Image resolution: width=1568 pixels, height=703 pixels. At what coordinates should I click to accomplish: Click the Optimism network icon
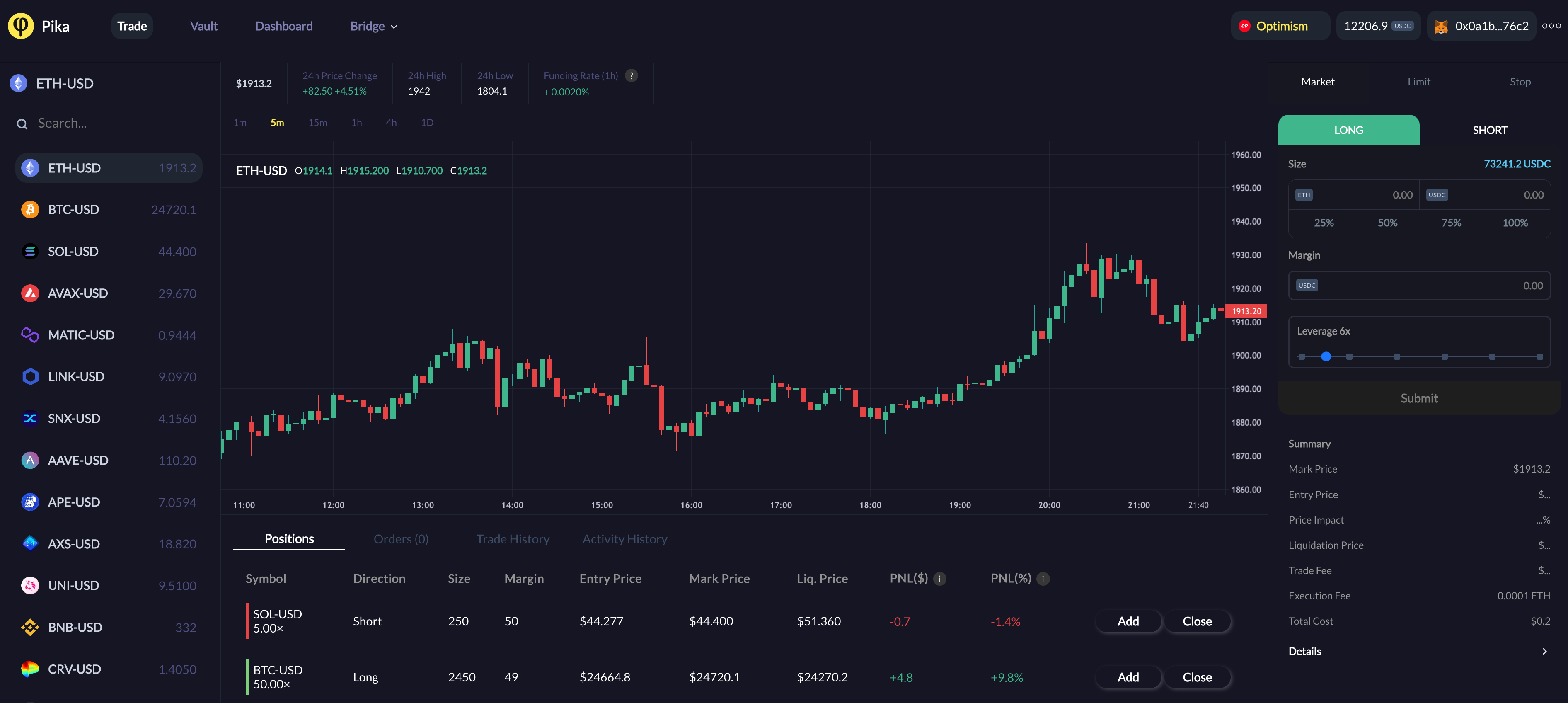point(1244,26)
